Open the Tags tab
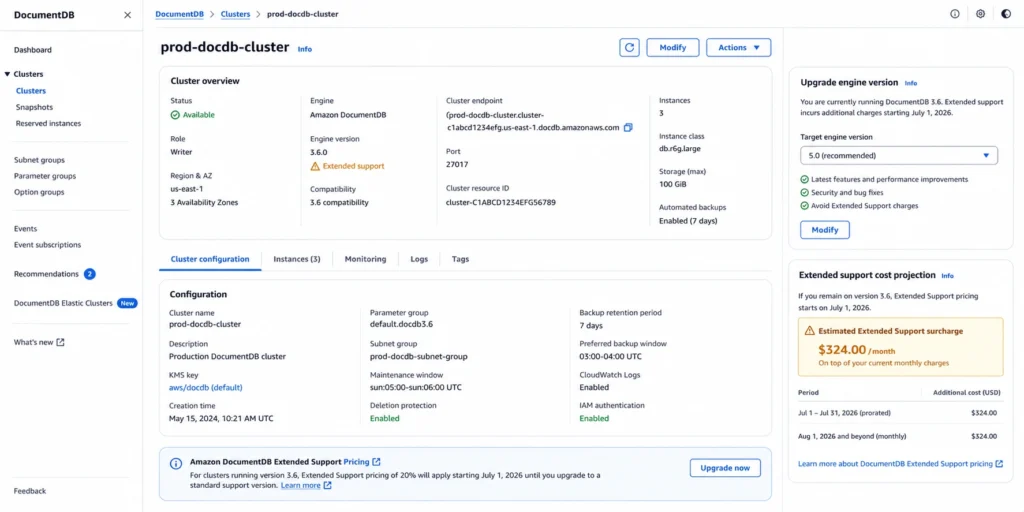This screenshot has width=1024, height=512. coord(460,259)
